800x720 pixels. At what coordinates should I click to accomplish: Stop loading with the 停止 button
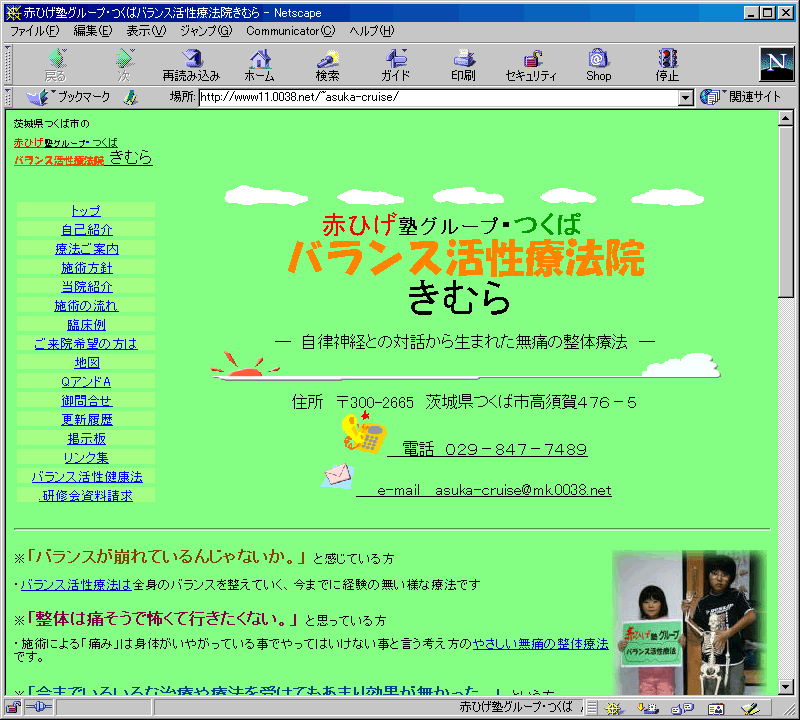(x=667, y=65)
